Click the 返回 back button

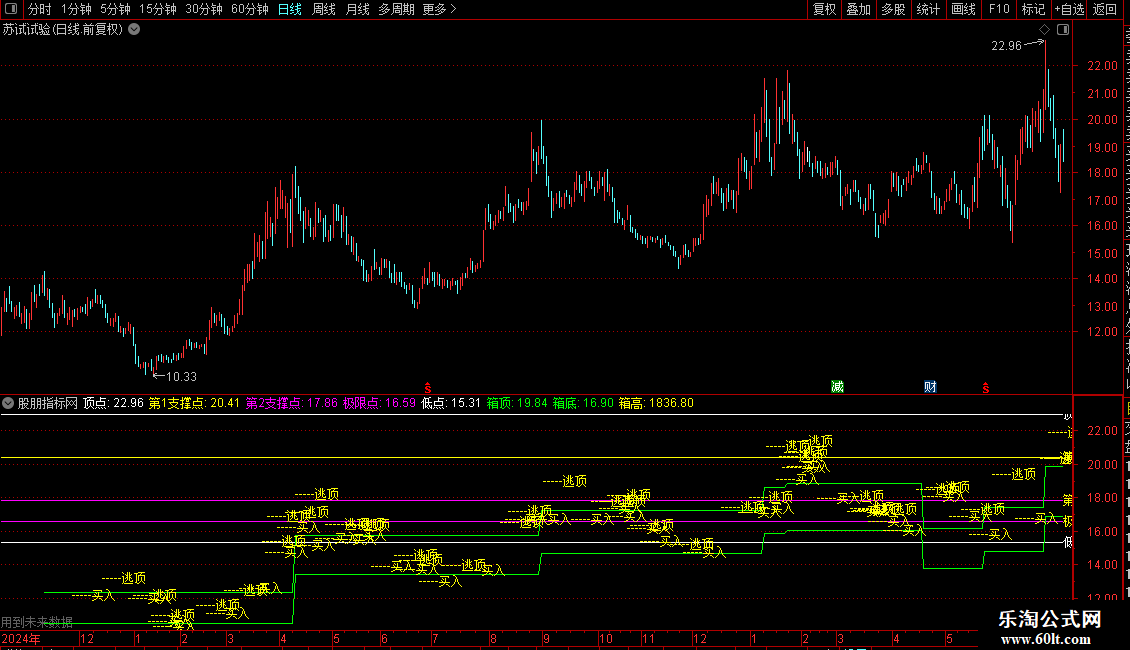point(1105,9)
